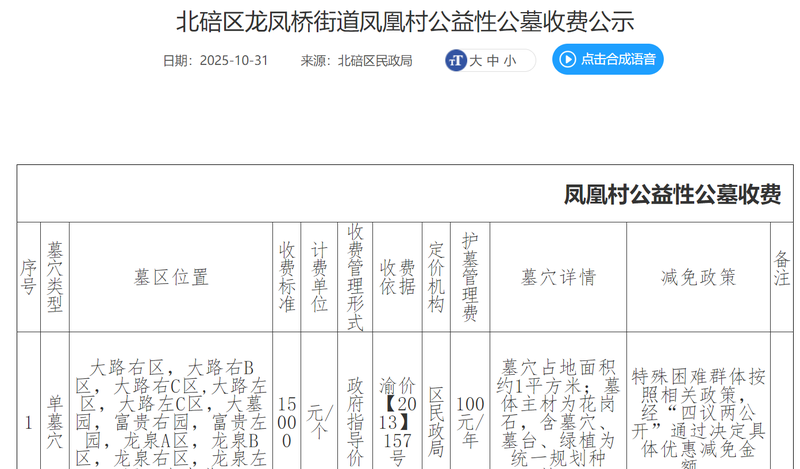The image size is (800, 469).
Task: Select the 墓穴类型 column header
Action: [x=55, y=277]
